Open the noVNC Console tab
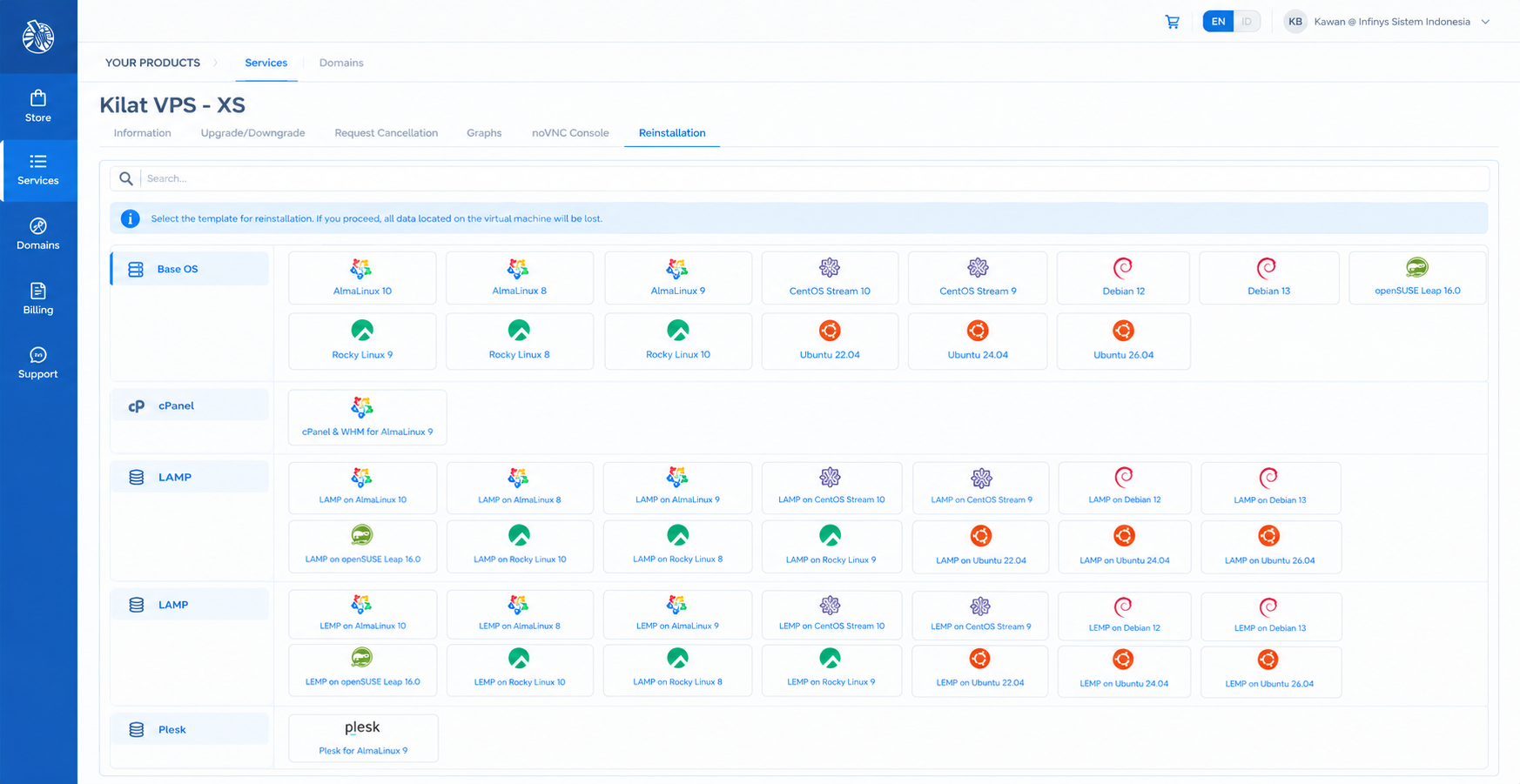Screen dimensions: 1520x784 (570, 133)
